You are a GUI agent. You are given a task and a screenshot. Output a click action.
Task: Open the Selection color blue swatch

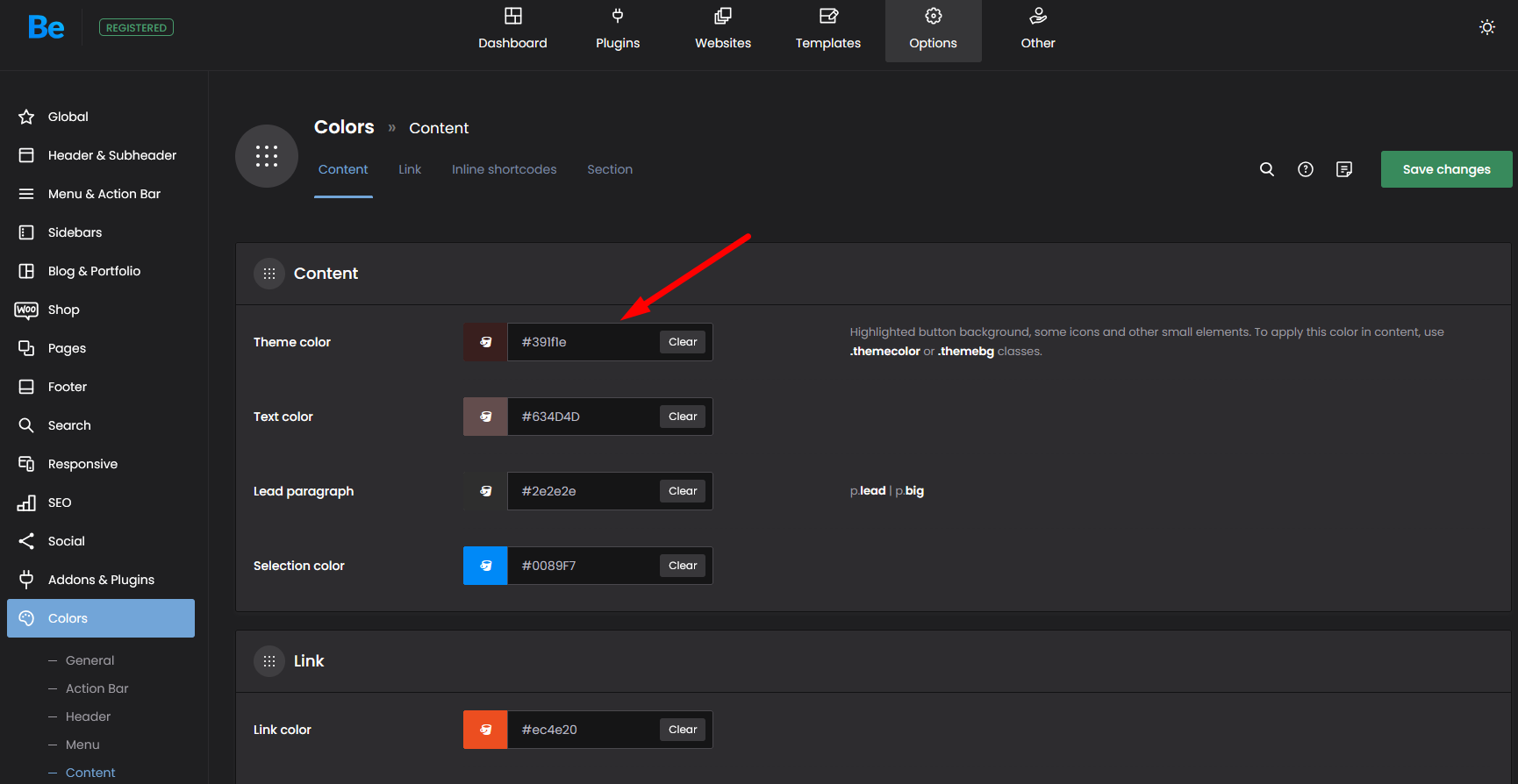tap(485, 566)
